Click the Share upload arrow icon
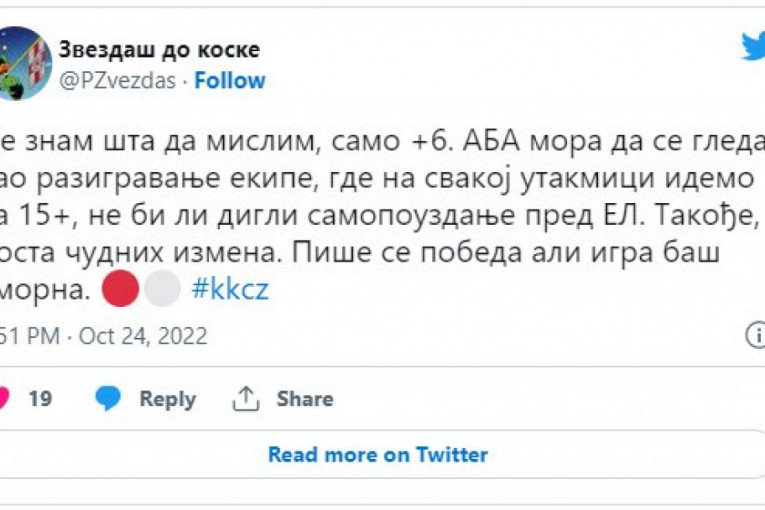 pyautogui.click(x=246, y=399)
